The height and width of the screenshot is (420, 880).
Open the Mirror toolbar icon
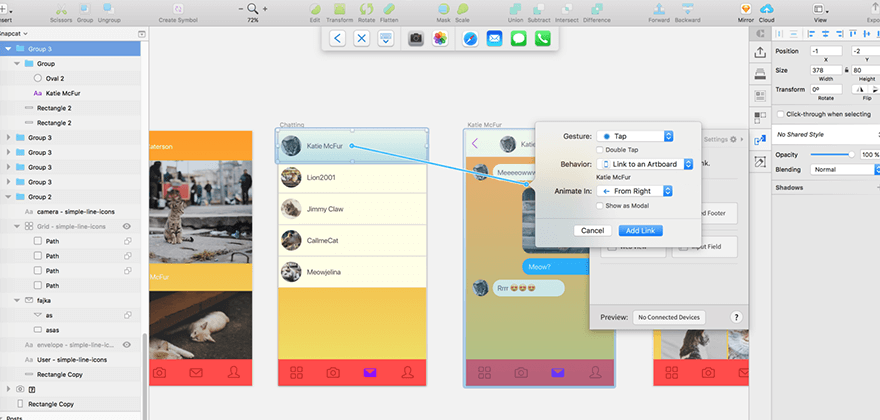(x=745, y=9)
